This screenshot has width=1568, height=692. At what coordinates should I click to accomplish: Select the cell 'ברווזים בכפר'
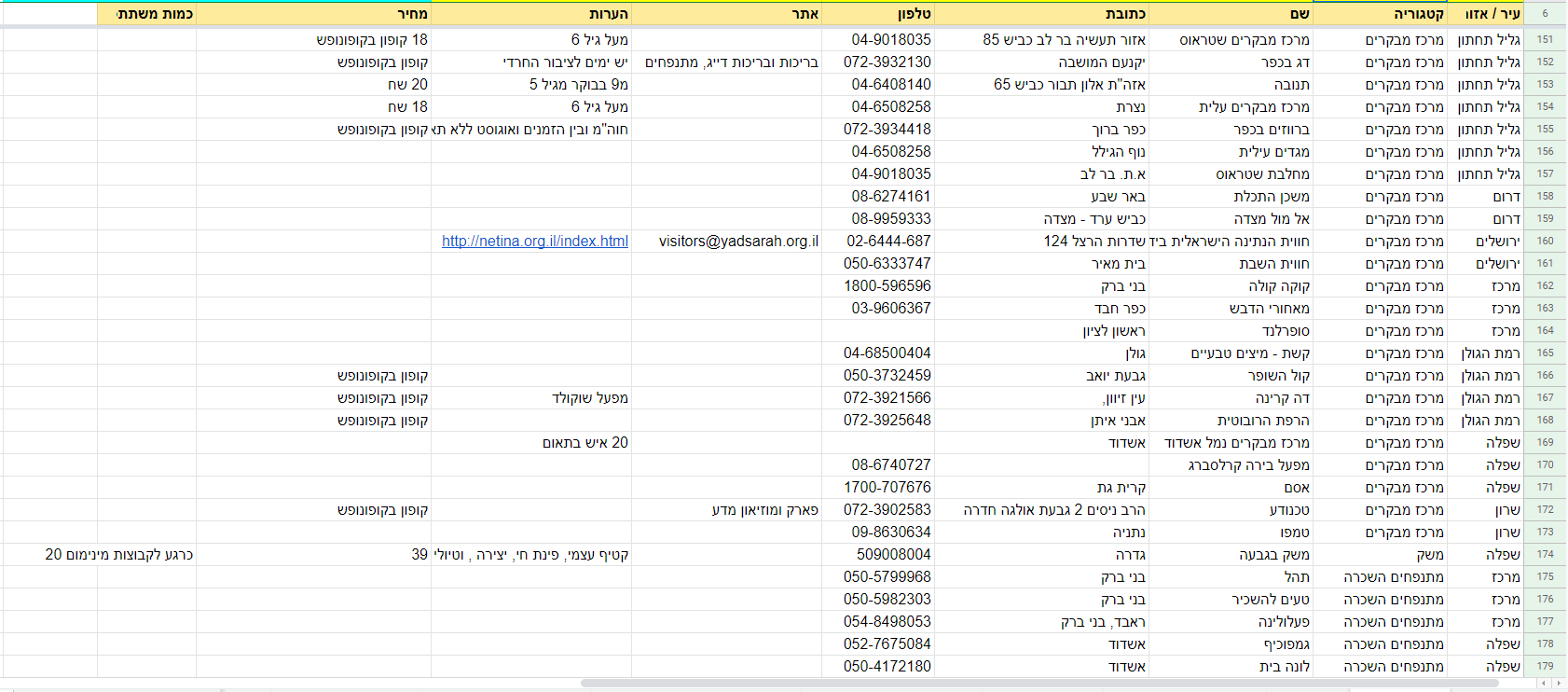pyautogui.click(x=1231, y=130)
